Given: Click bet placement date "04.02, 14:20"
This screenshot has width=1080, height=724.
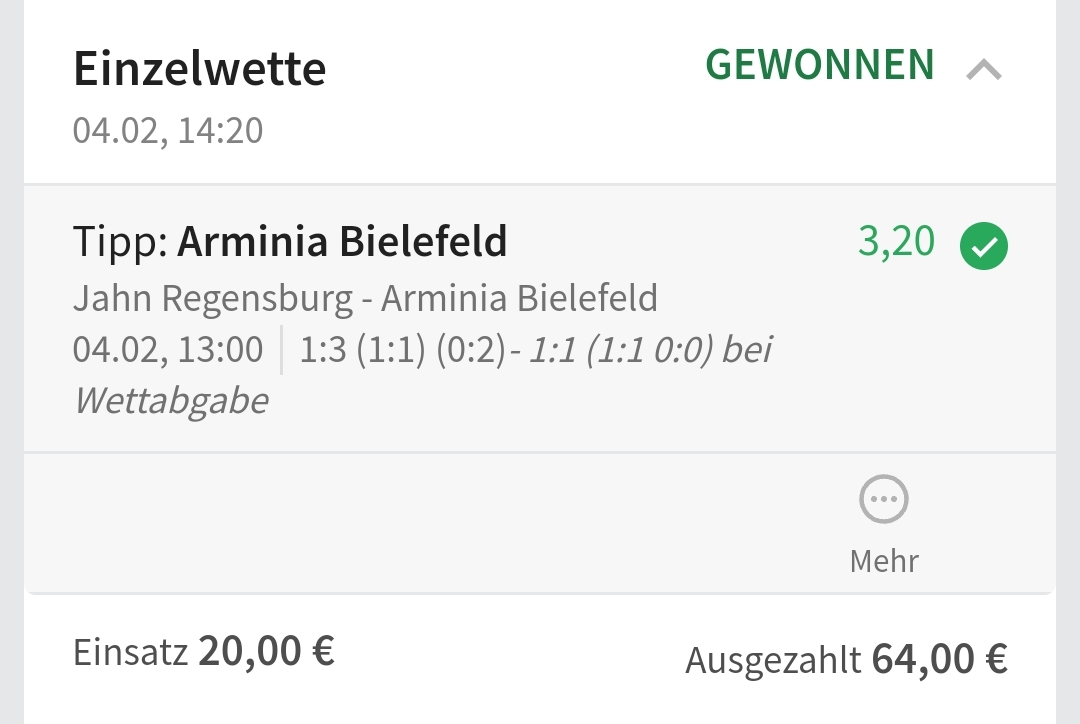Looking at the screenshot, I should (168, 131).
